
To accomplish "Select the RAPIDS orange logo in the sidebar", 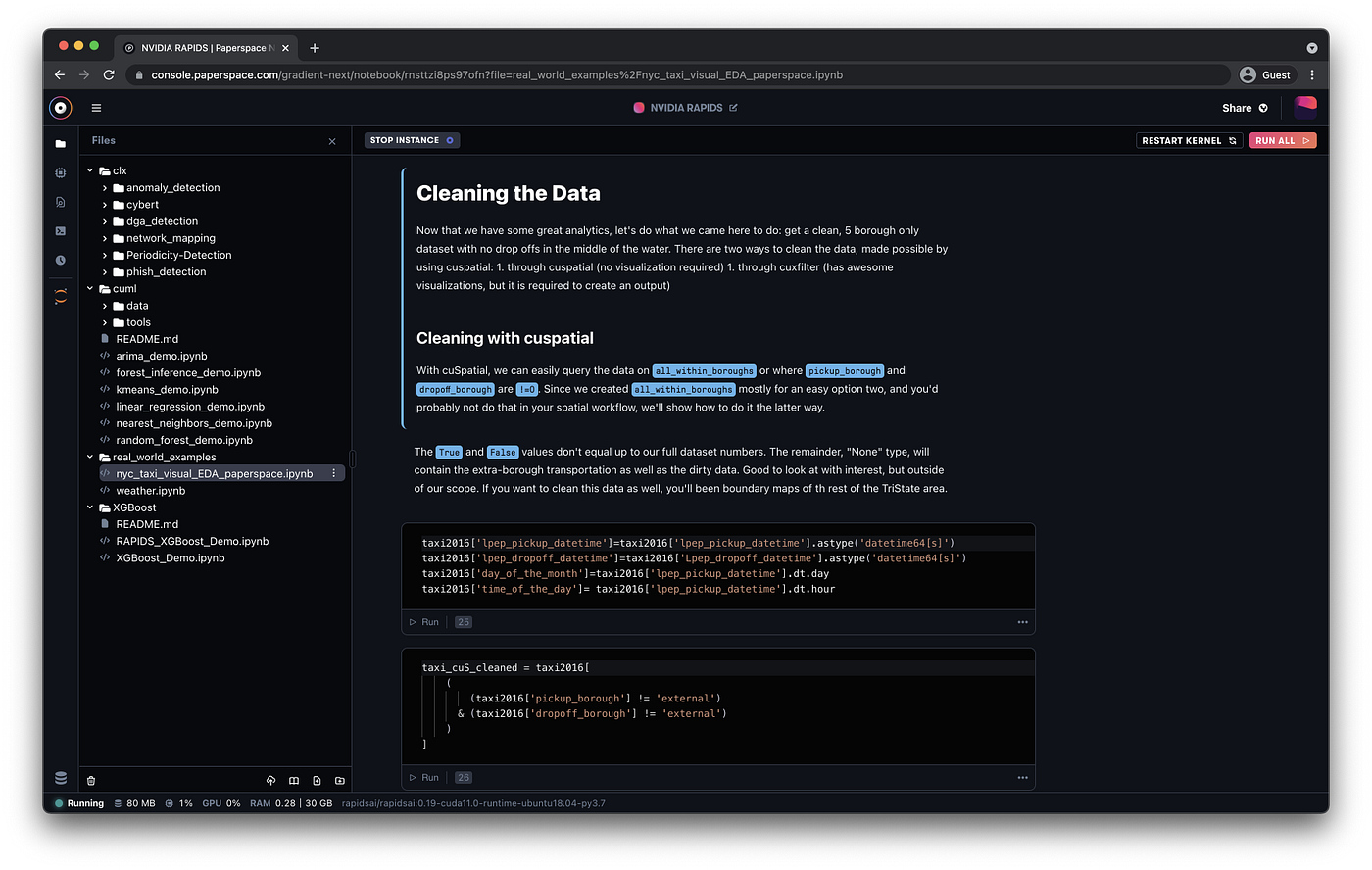I will point(60,293).
